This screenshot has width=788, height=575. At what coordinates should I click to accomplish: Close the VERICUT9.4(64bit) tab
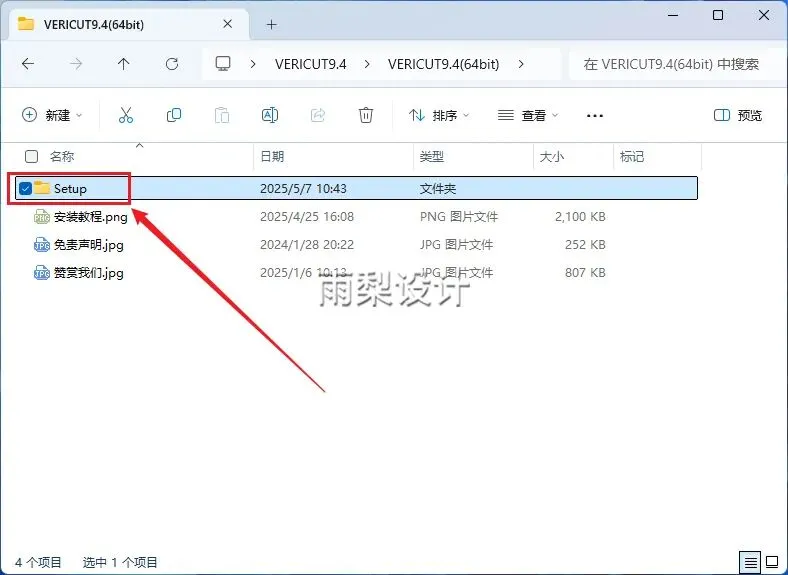227,24
